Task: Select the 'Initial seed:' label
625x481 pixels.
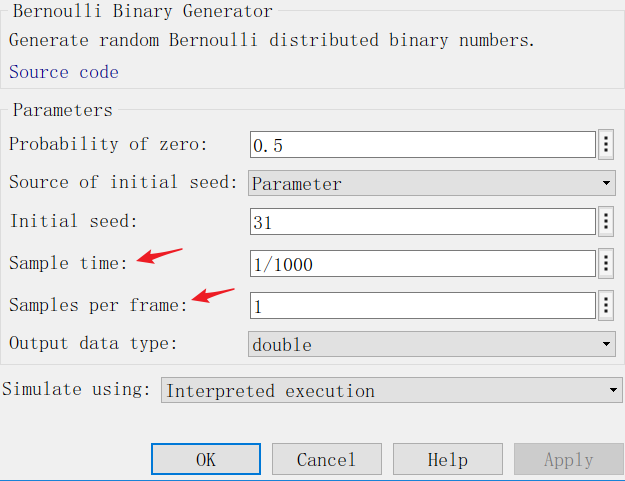Action: [x=73, y=221]
